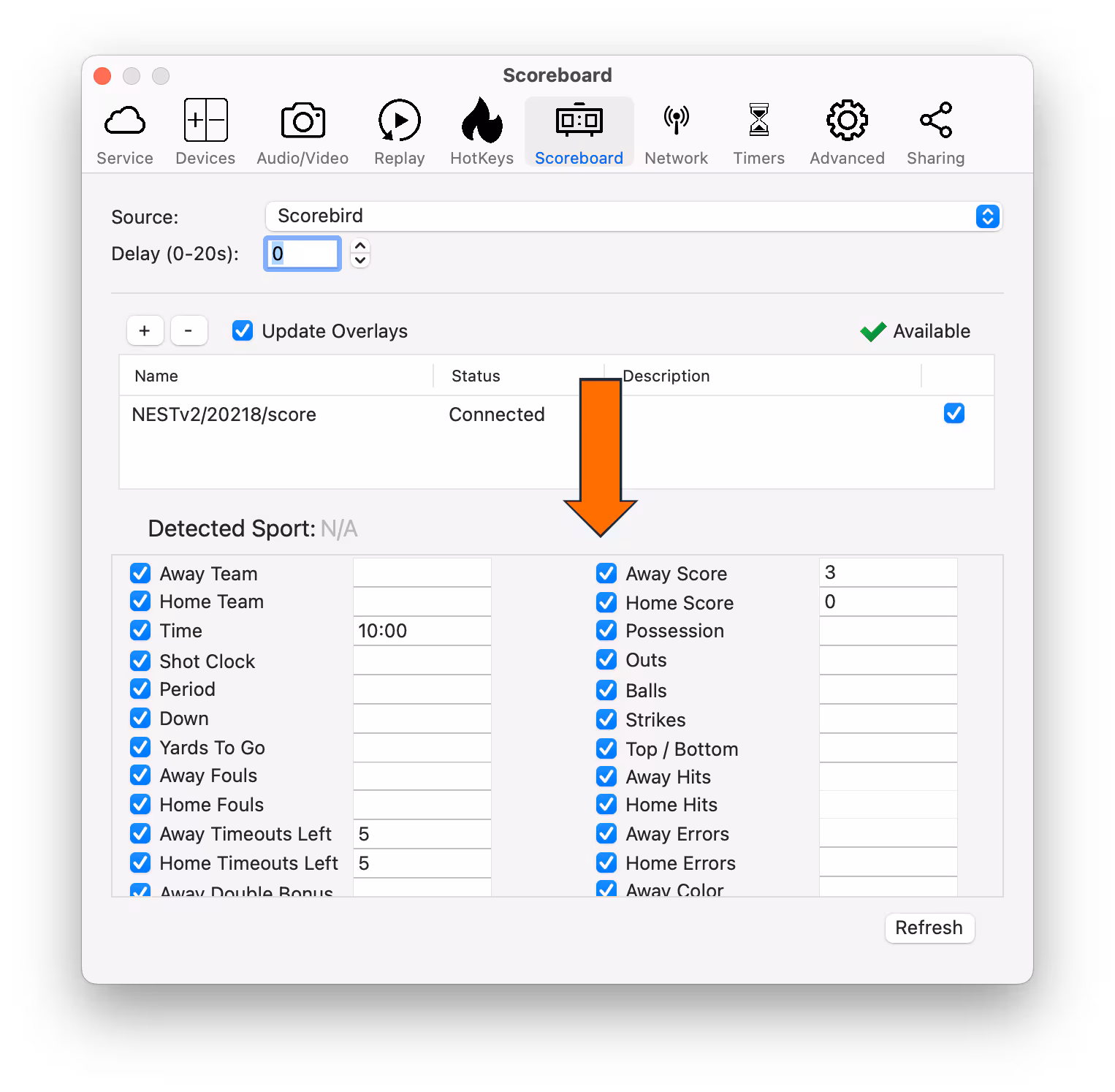Open the Replay preferences pane
Image resolution: width=1115 pixels, height=1092 pixels.
pos(399,134)
